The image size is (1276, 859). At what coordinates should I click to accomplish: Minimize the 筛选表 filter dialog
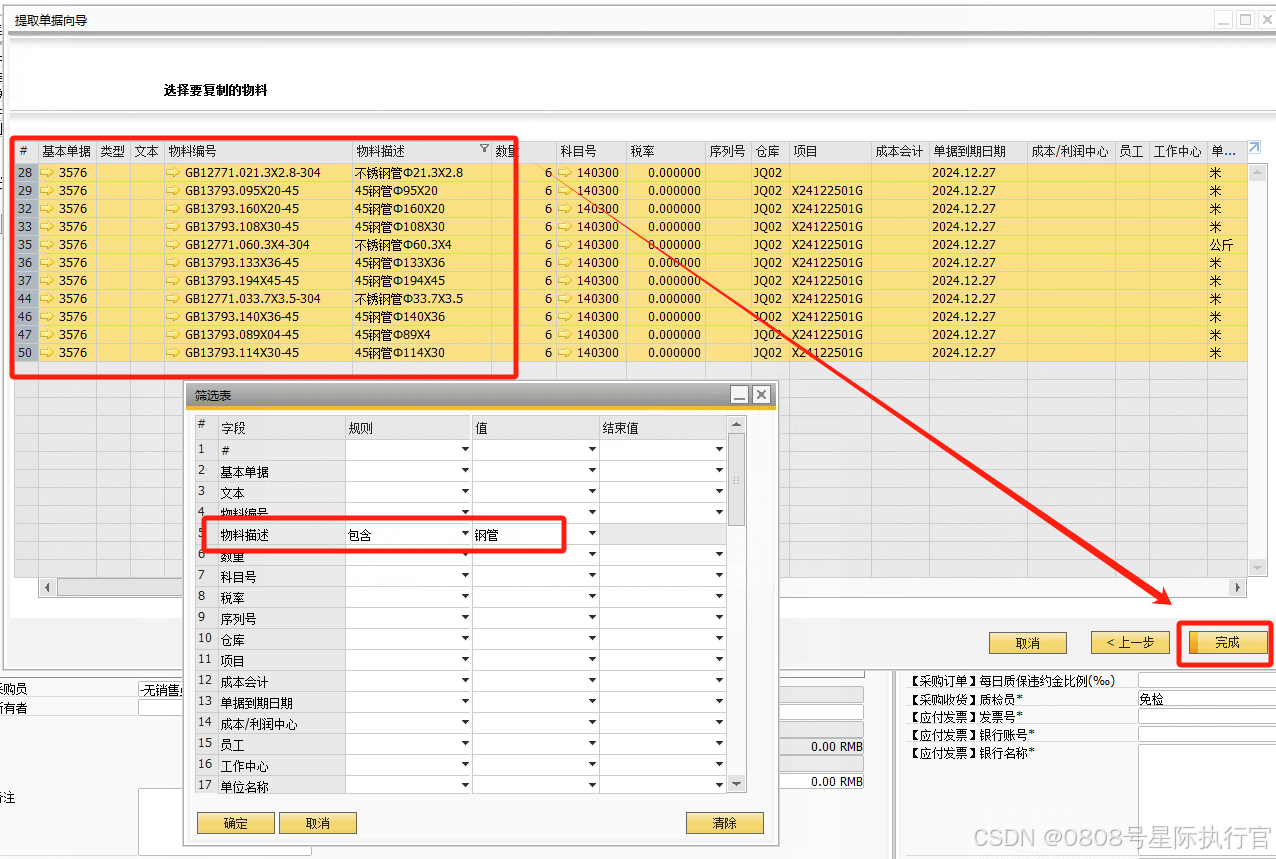click(740, 395)
